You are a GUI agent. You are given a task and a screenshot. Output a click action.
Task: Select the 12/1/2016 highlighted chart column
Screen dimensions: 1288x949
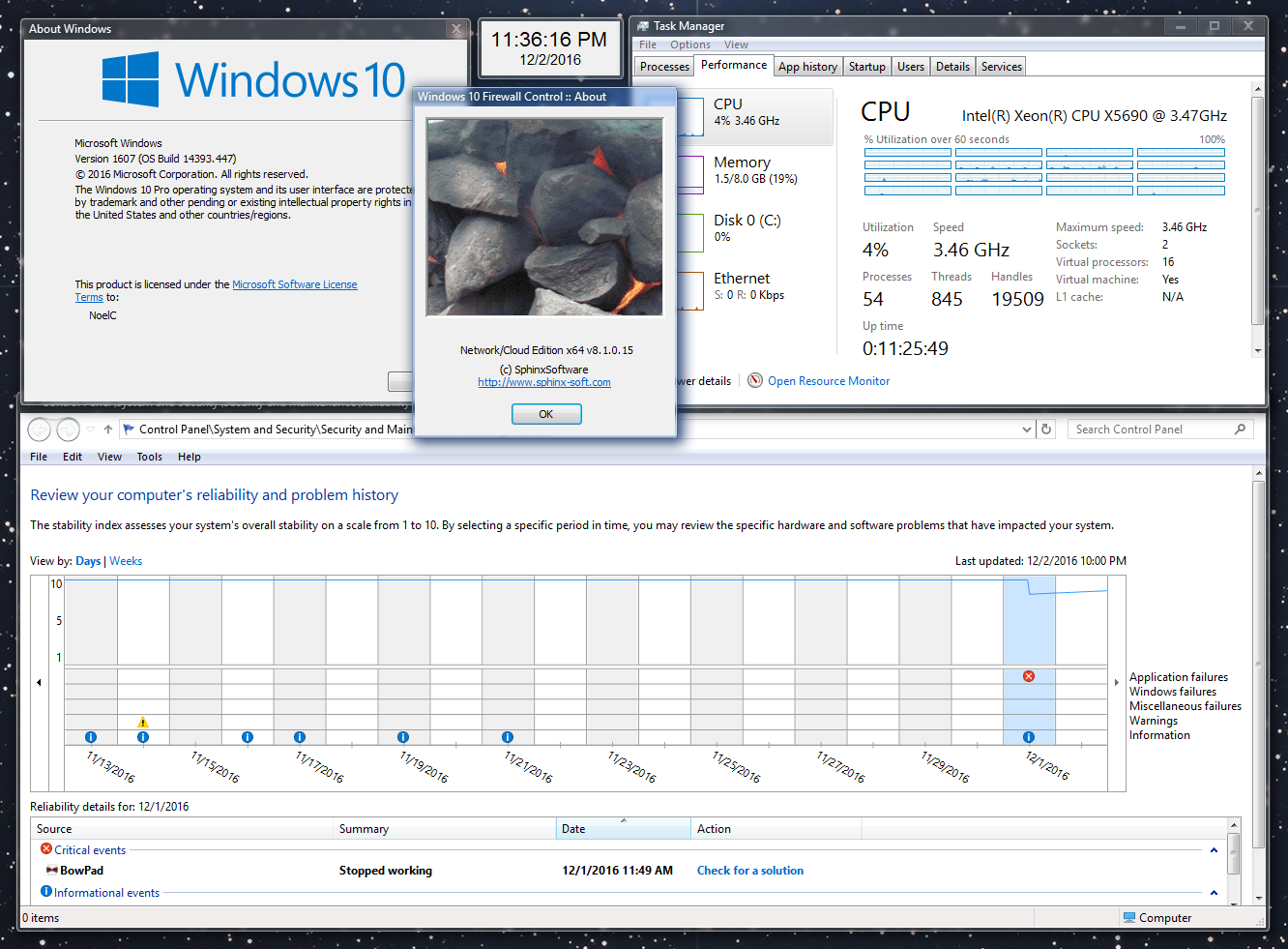coord(1029,660)
